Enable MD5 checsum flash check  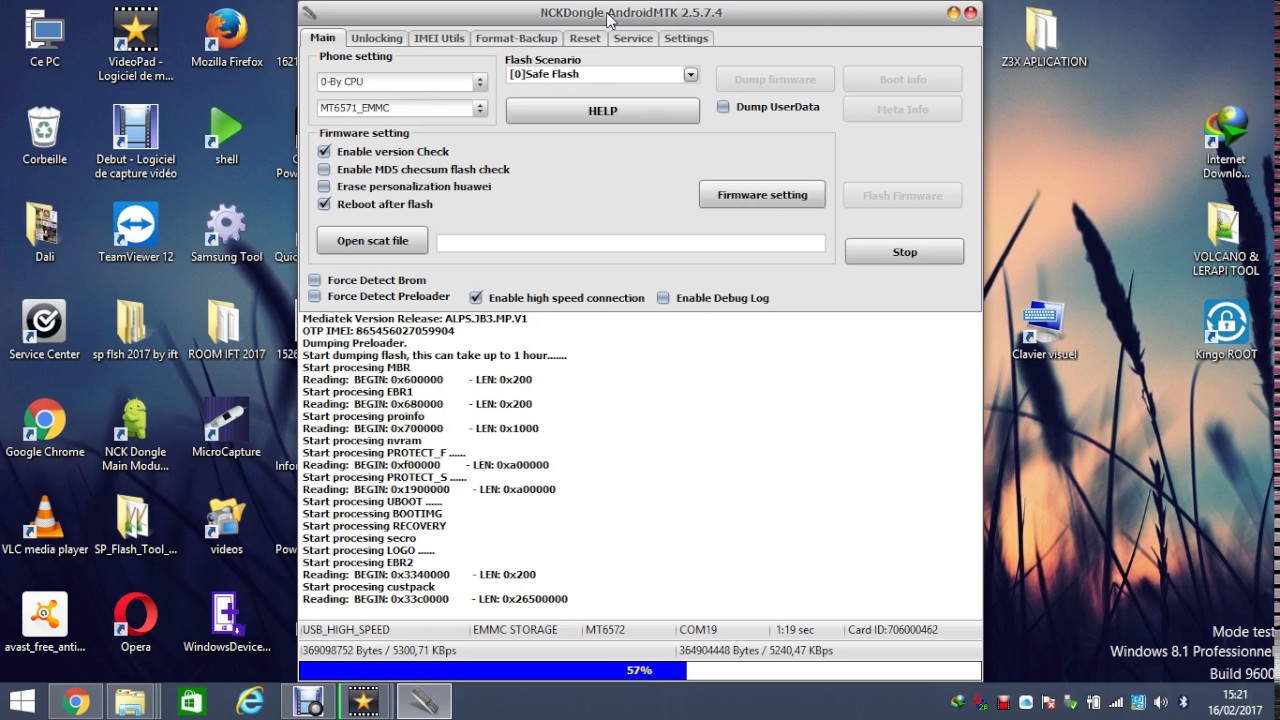pyautogui.click(x=324, y=169)
